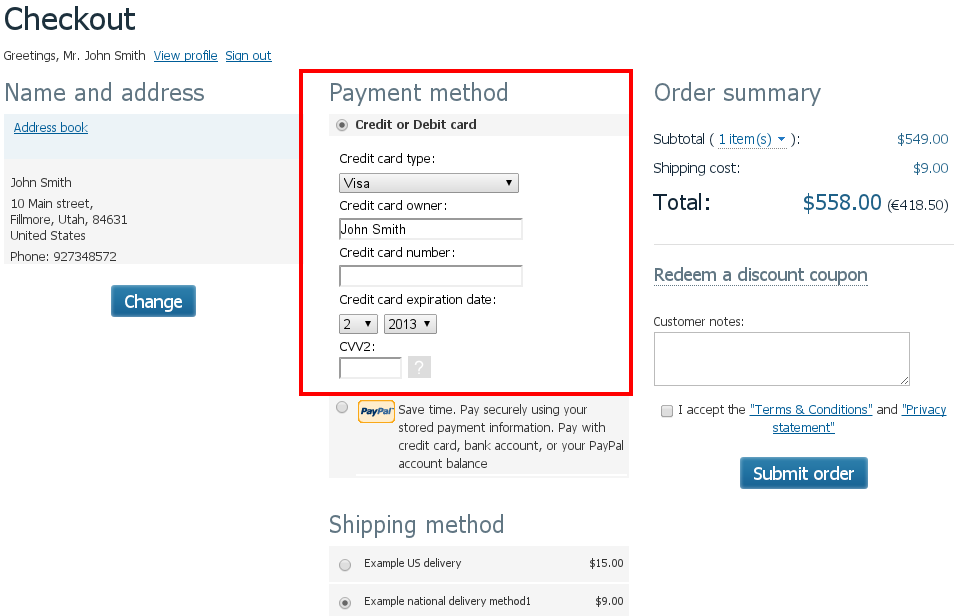Viewport: 960px width, 616px height.
Task: Open the expiration month dropdown
Action: pyautogui.click(x=358, y=324)
